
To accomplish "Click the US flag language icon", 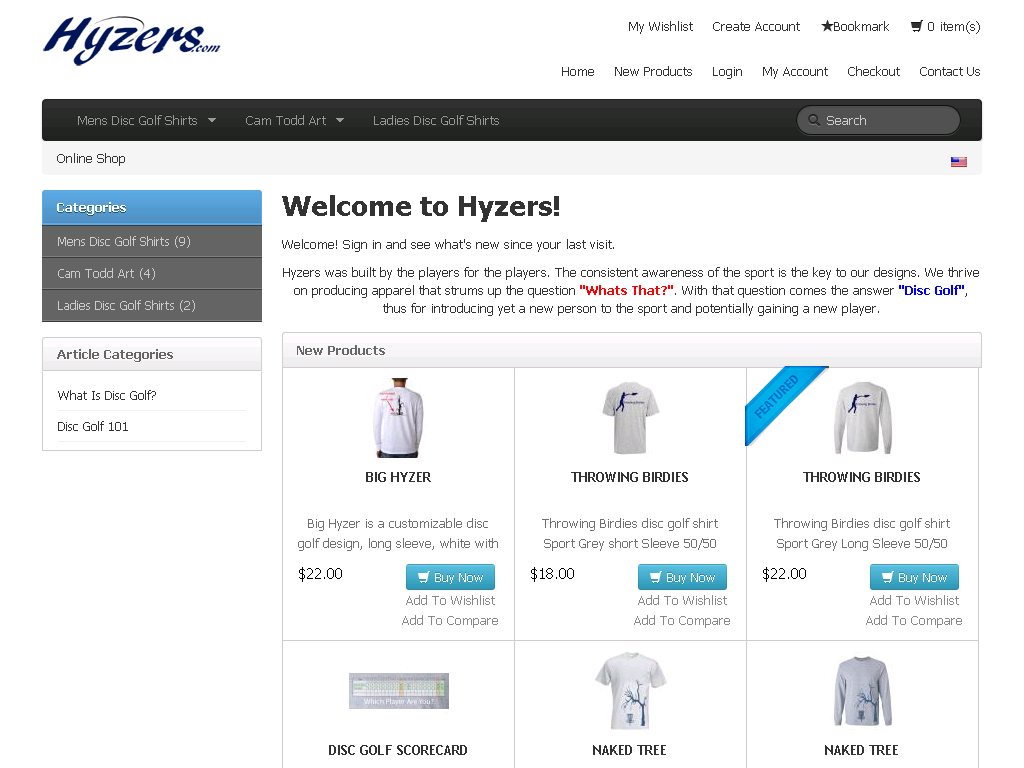I will click(x=958, y=162).
